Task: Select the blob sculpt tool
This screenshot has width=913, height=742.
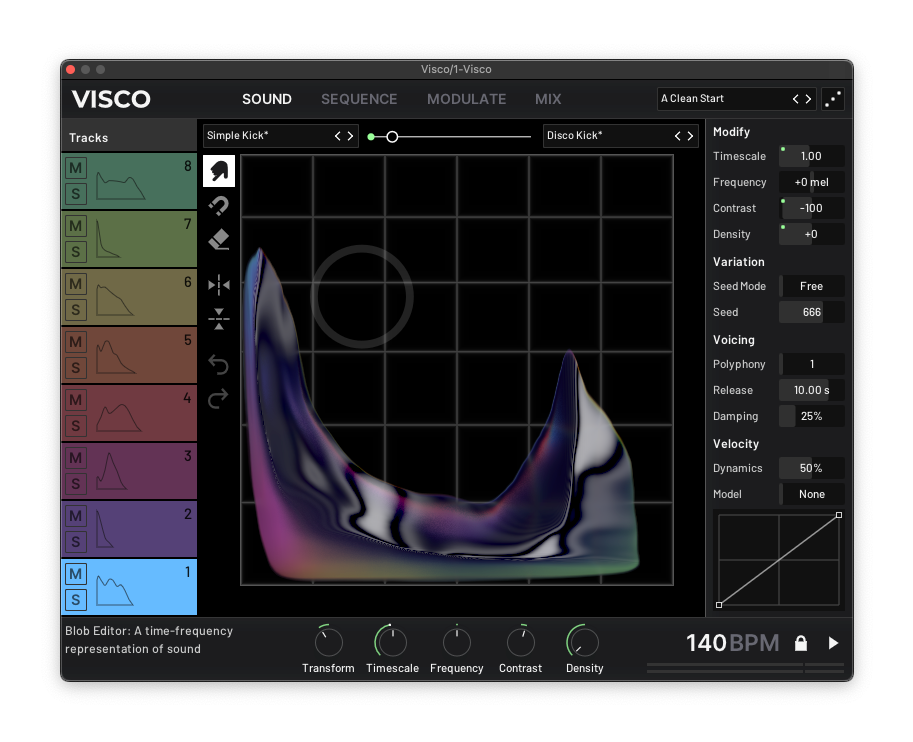Action: (219, 171)
